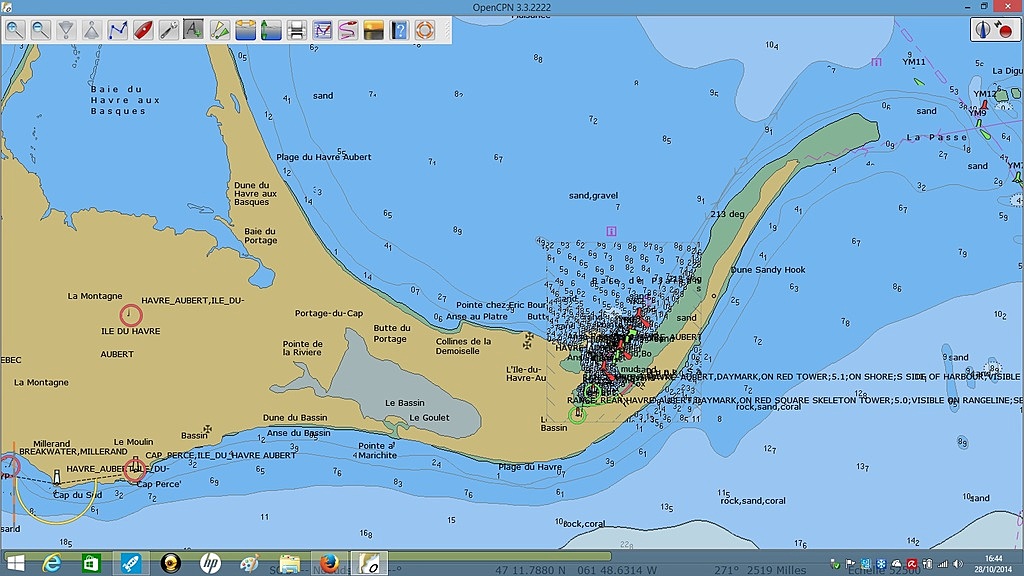Click the 'BREAKWATER,MILLERAND' label

point(73,451)
